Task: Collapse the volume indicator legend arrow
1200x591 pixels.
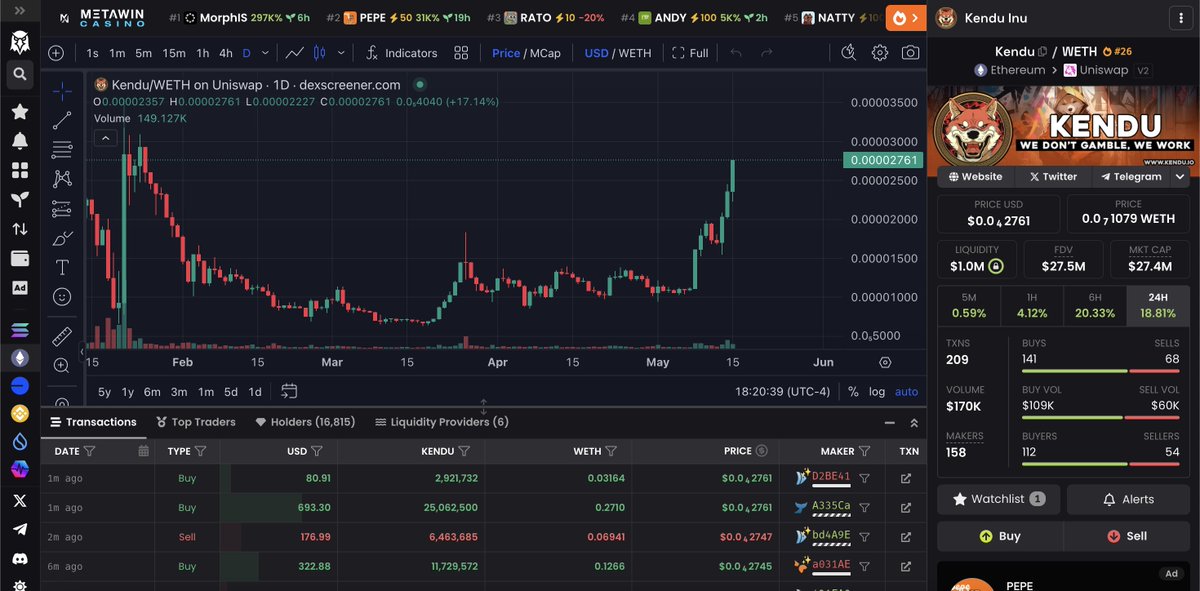Action: click(103, 138)
